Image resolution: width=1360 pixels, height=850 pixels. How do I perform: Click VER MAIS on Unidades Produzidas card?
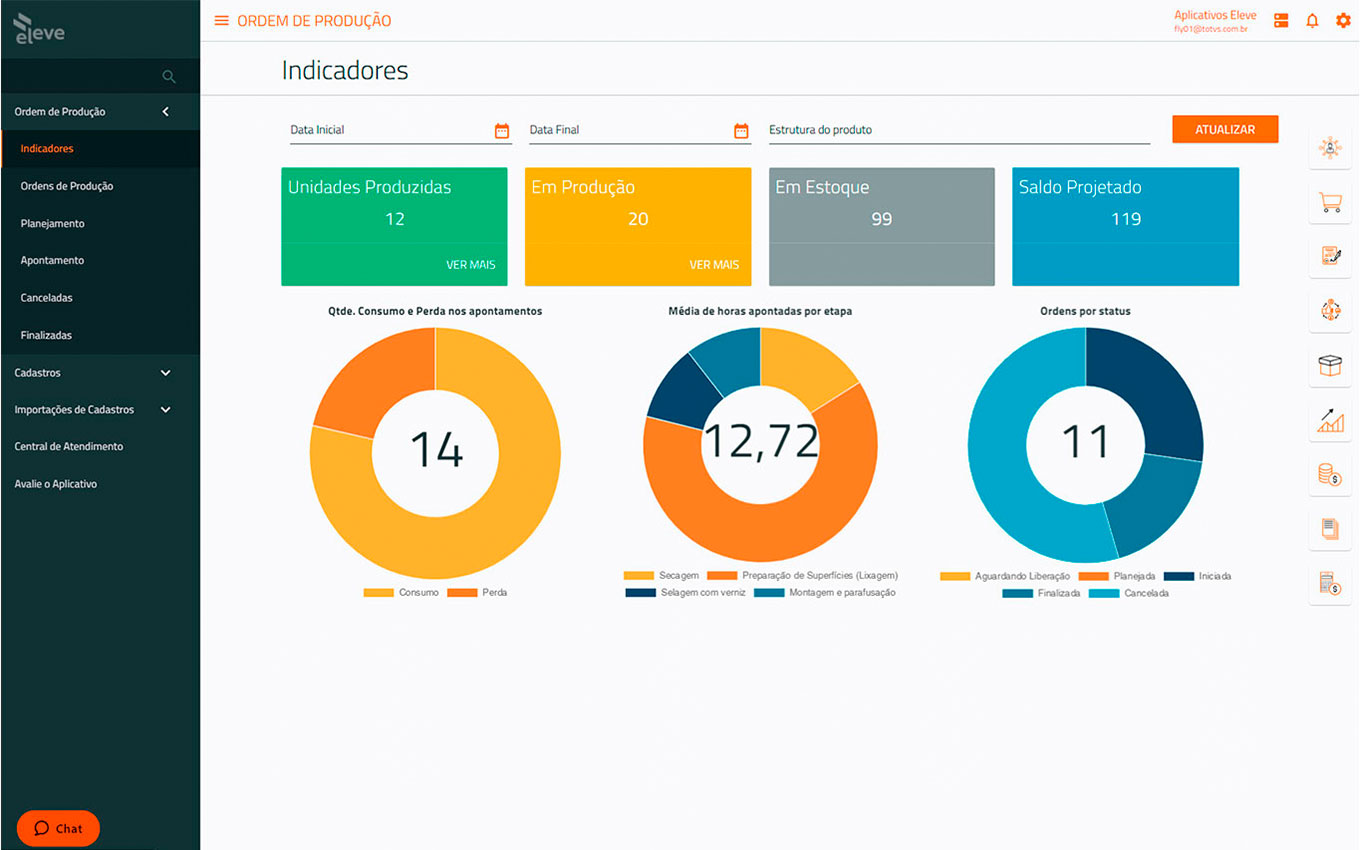click(x=471, y=265)
